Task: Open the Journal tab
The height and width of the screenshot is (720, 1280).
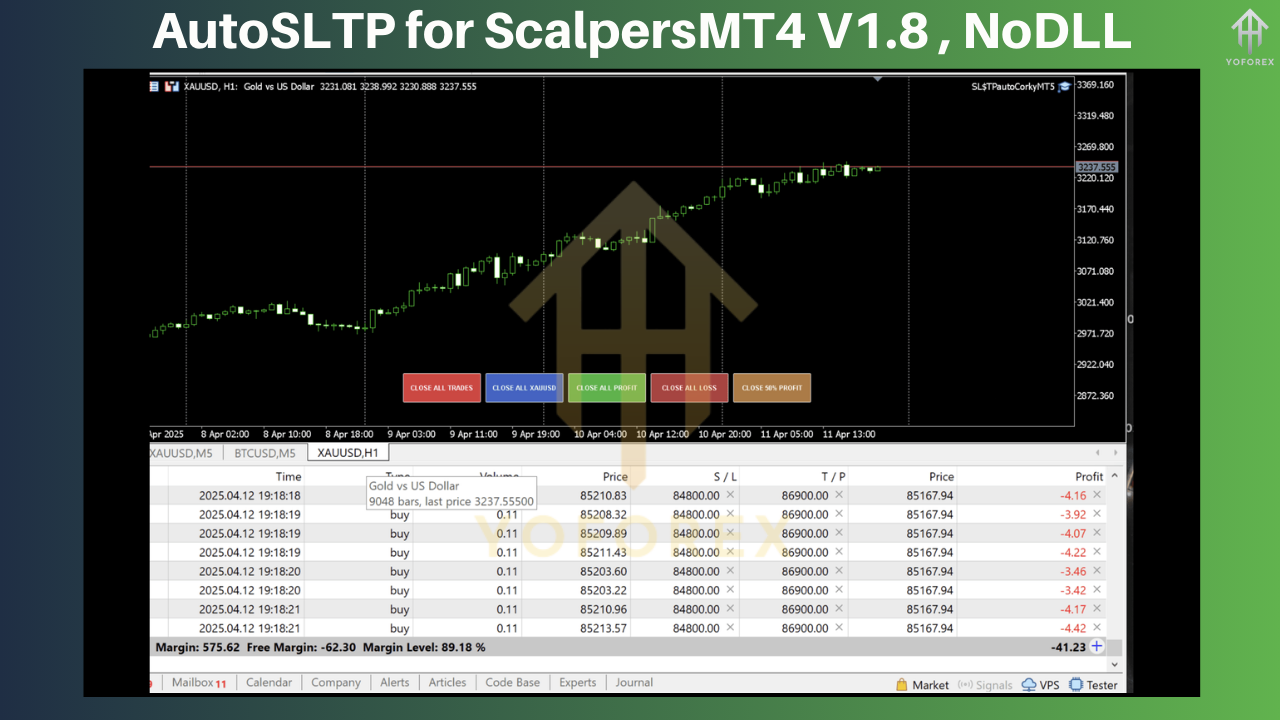Action: pos(633,682)
